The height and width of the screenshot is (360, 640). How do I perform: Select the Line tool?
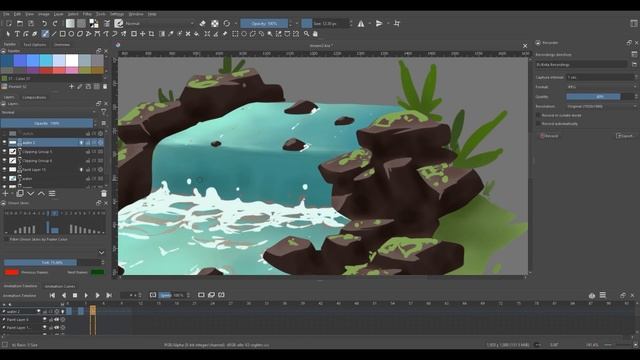pyautogui.click(x=53, y=34)
